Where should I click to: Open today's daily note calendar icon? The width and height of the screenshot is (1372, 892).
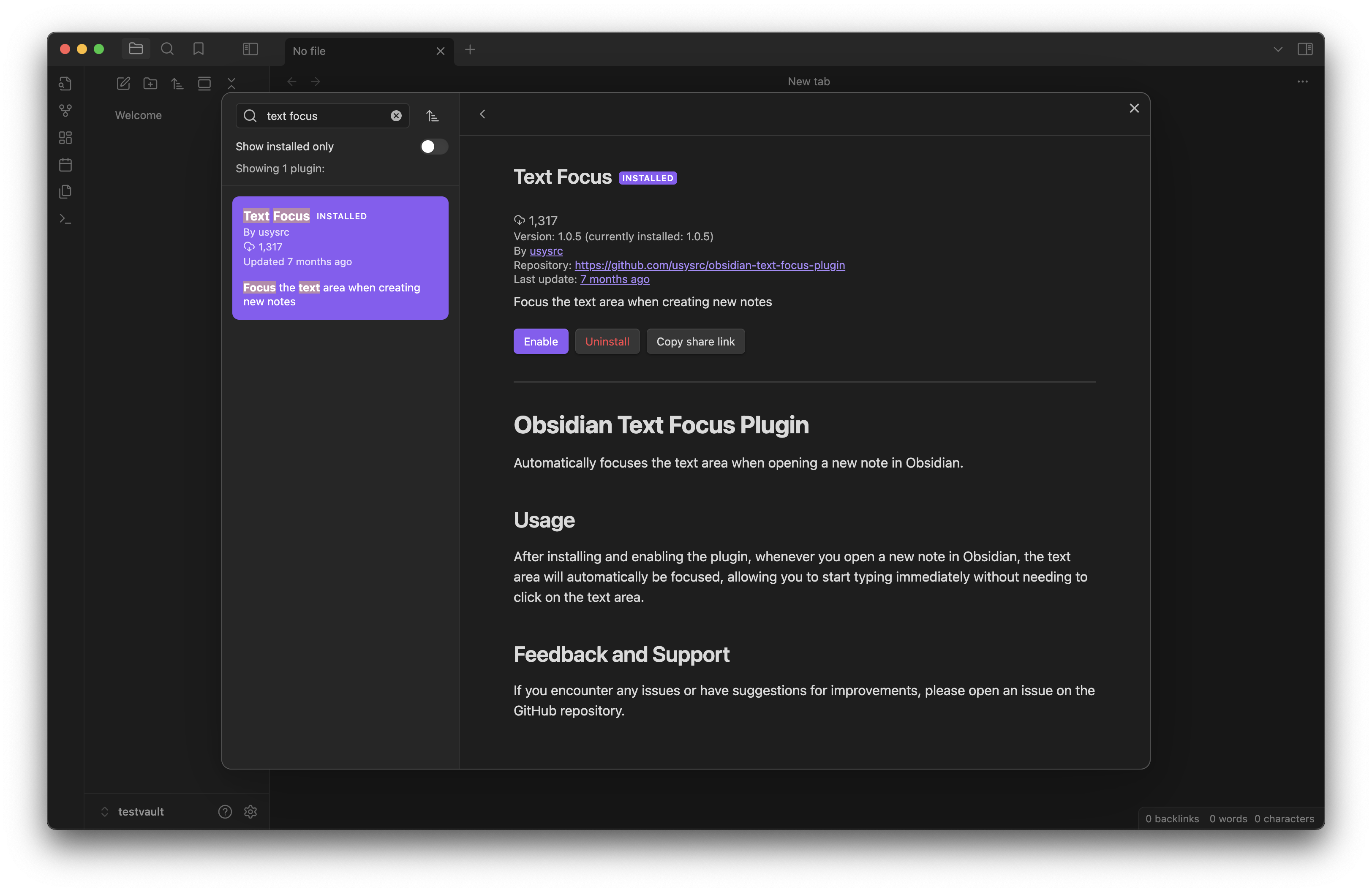coord(66,165)
